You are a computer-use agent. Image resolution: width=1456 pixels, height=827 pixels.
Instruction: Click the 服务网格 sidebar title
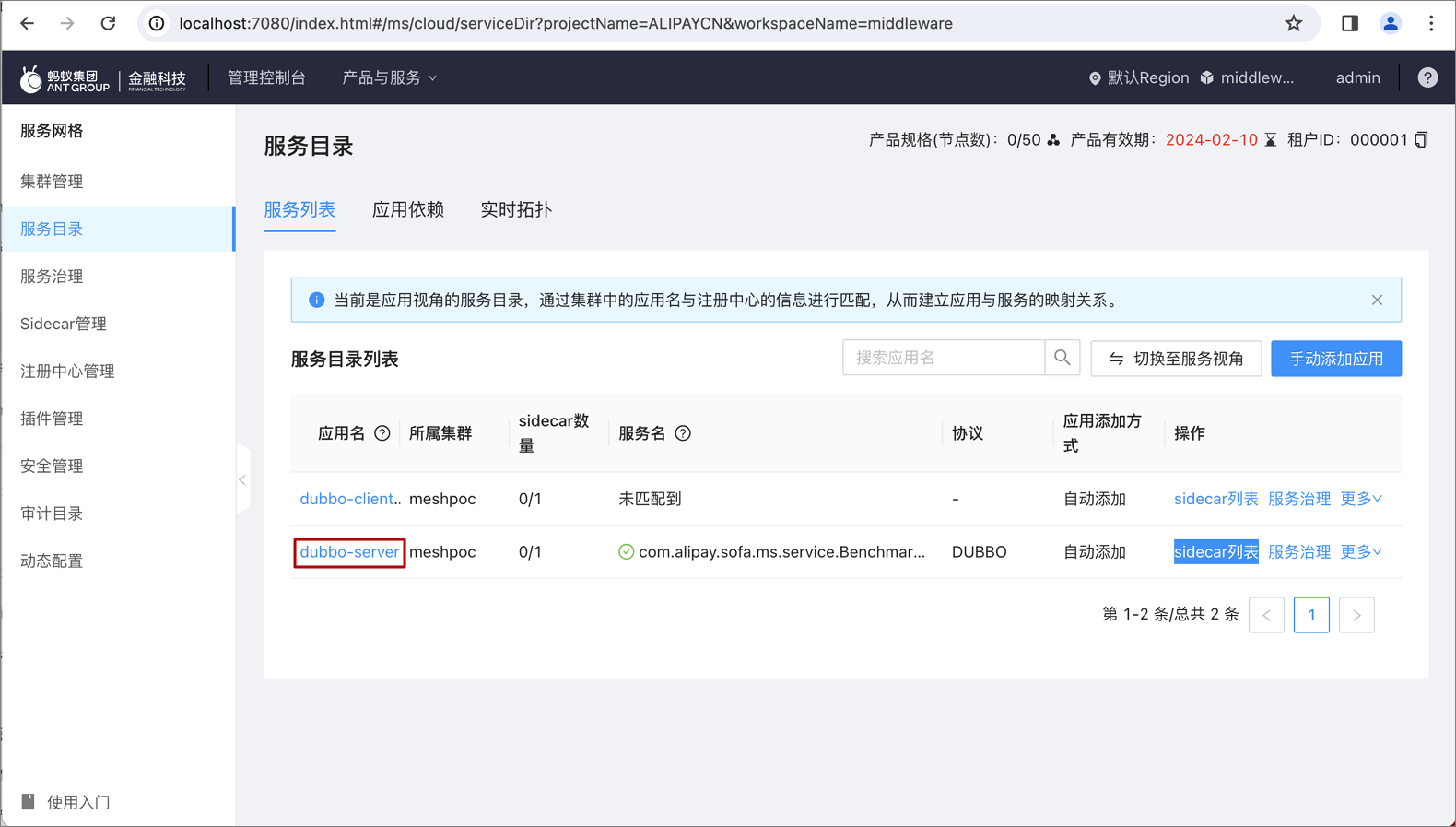[52, 131]
